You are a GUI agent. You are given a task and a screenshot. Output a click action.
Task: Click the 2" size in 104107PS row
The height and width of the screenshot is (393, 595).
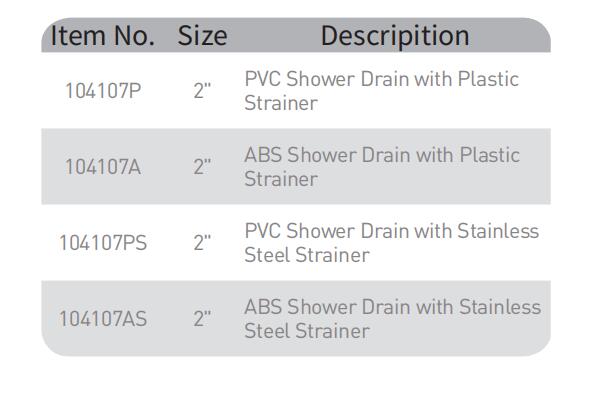202,243
